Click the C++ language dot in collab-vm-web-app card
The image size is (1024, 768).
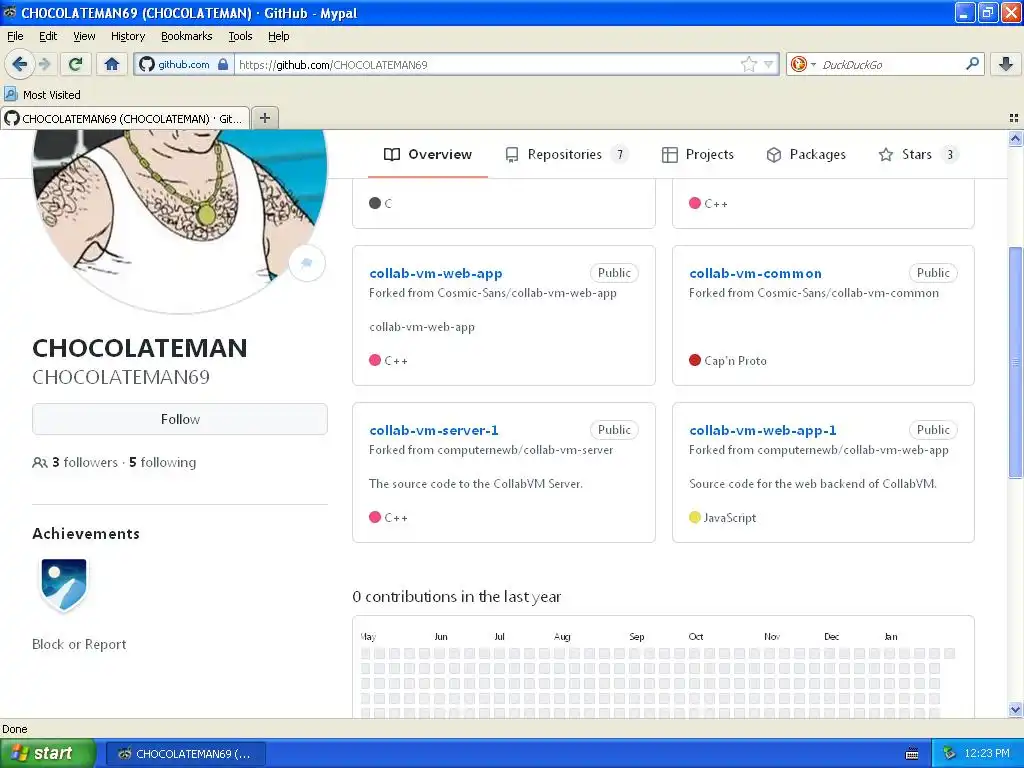click(x=375, y=360)
